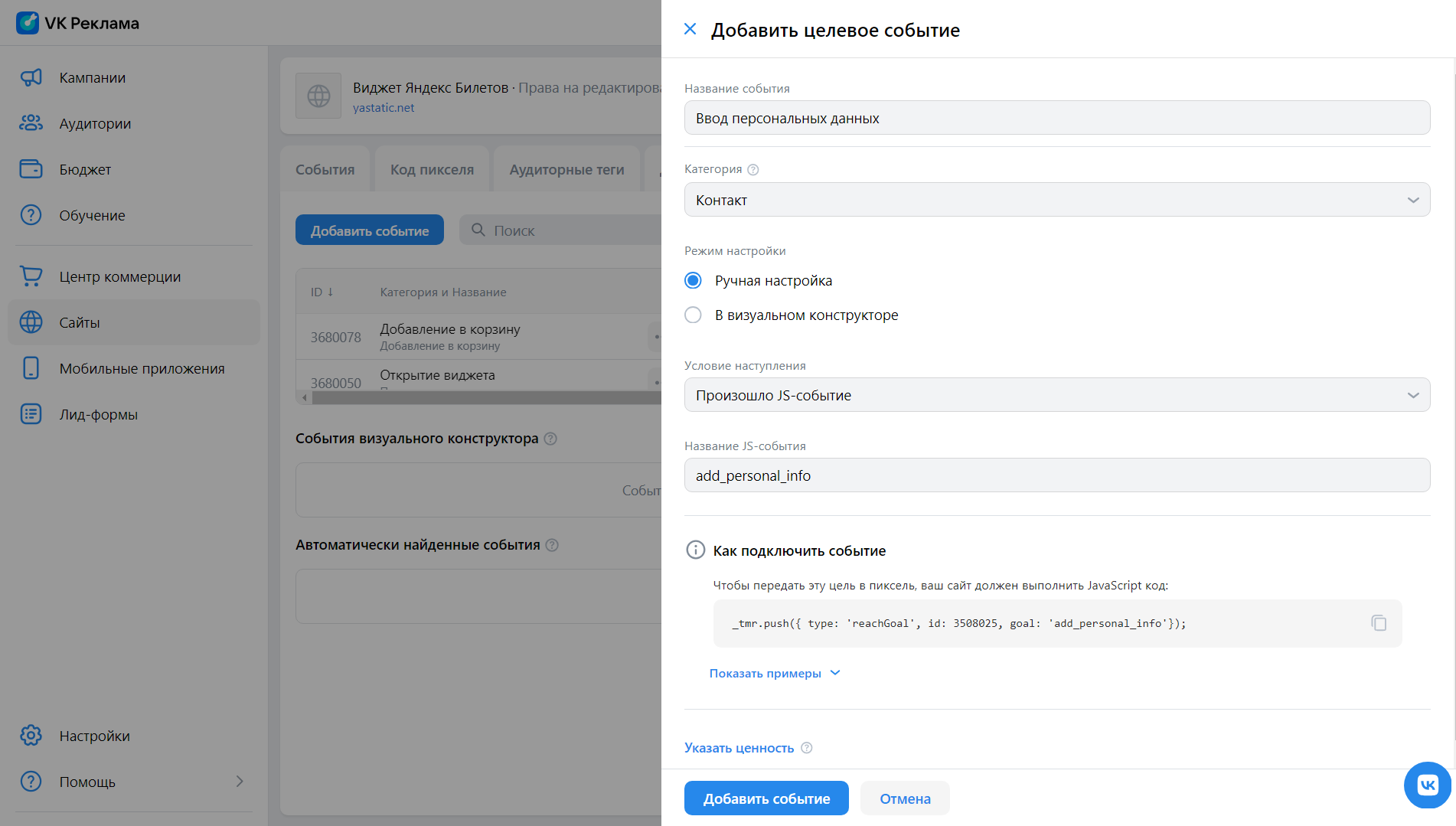Image resolution: width=1456 pixels, height=826 pixels.
Task: Click the help icon beside Указать ценность
Action: click(806, 748)
